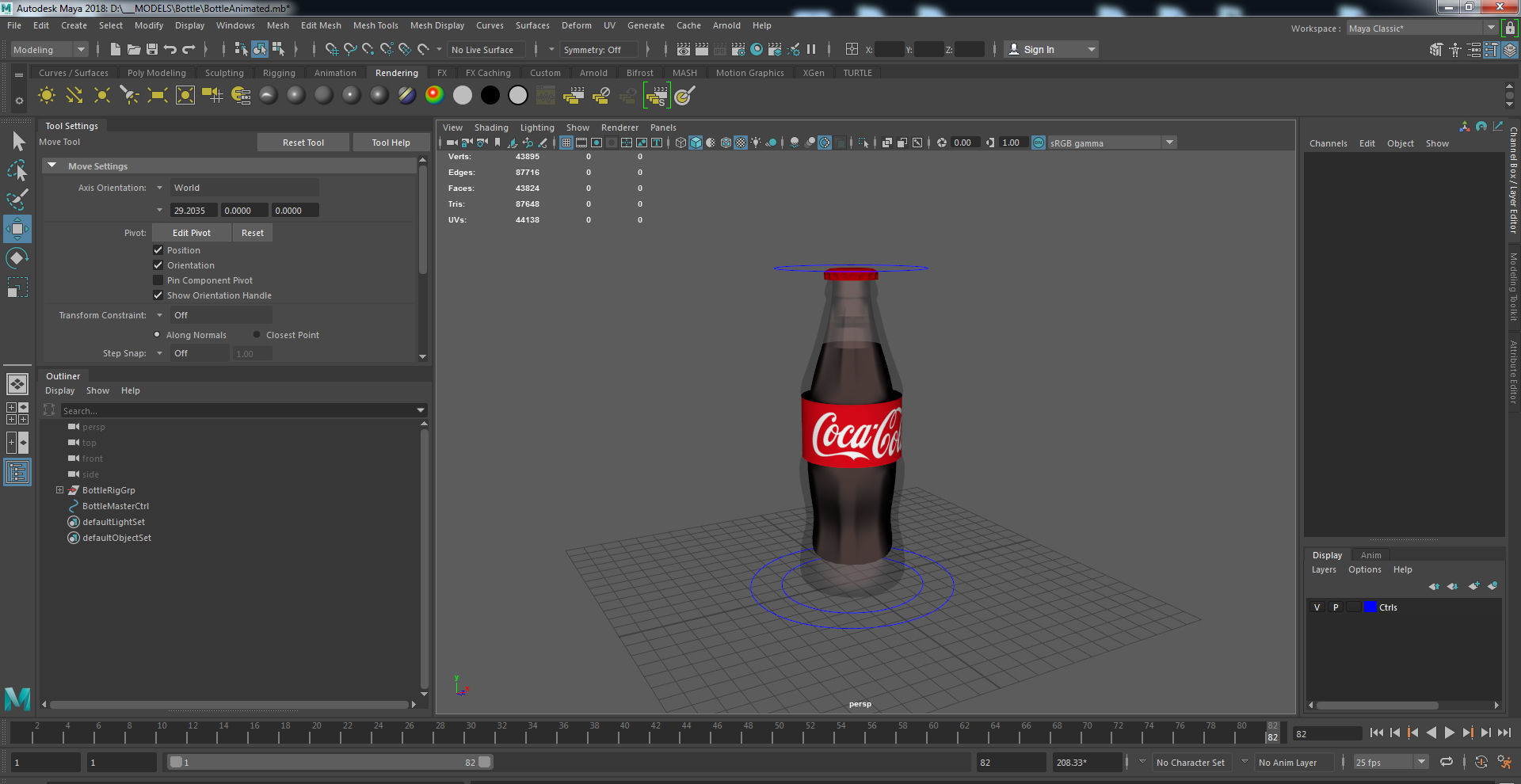Click the pivot Reset button
Image resolution: width=1521 pixels, height=784 pixels.
pyautogui.click(x=253, y=233)
